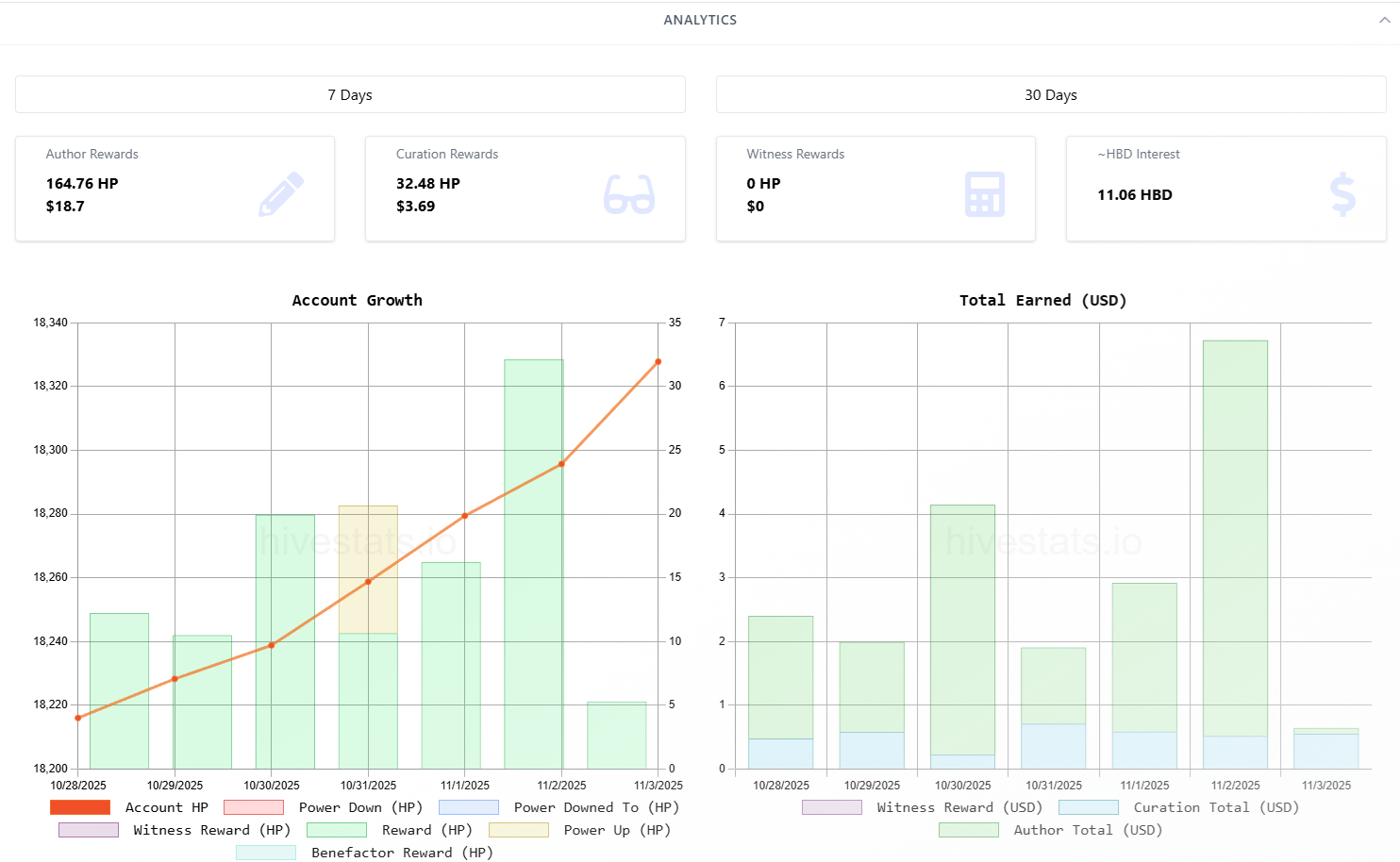Click the pencil icon in Author Rewards
Viewport: 1400px width, 862px height.
point(281,194)
